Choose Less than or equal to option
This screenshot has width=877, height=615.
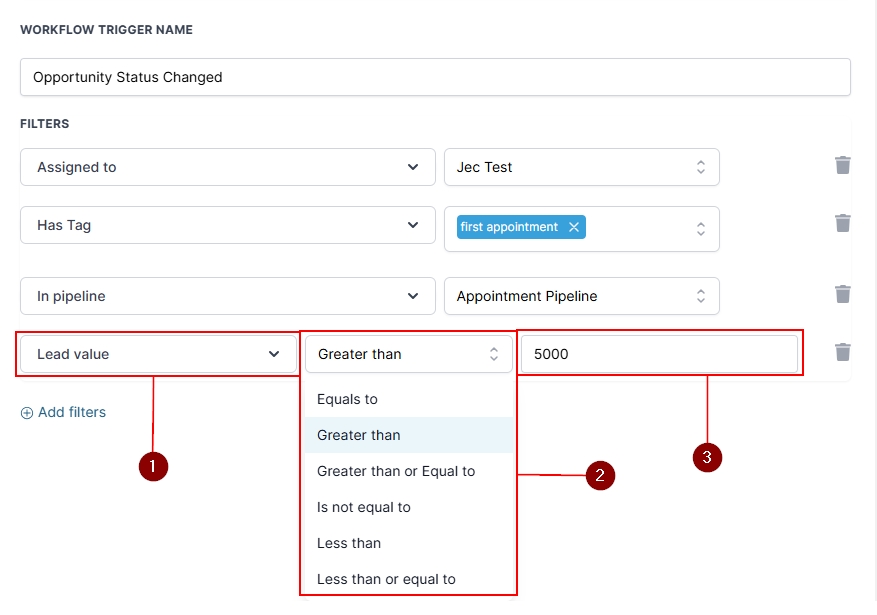coord(386,579)
